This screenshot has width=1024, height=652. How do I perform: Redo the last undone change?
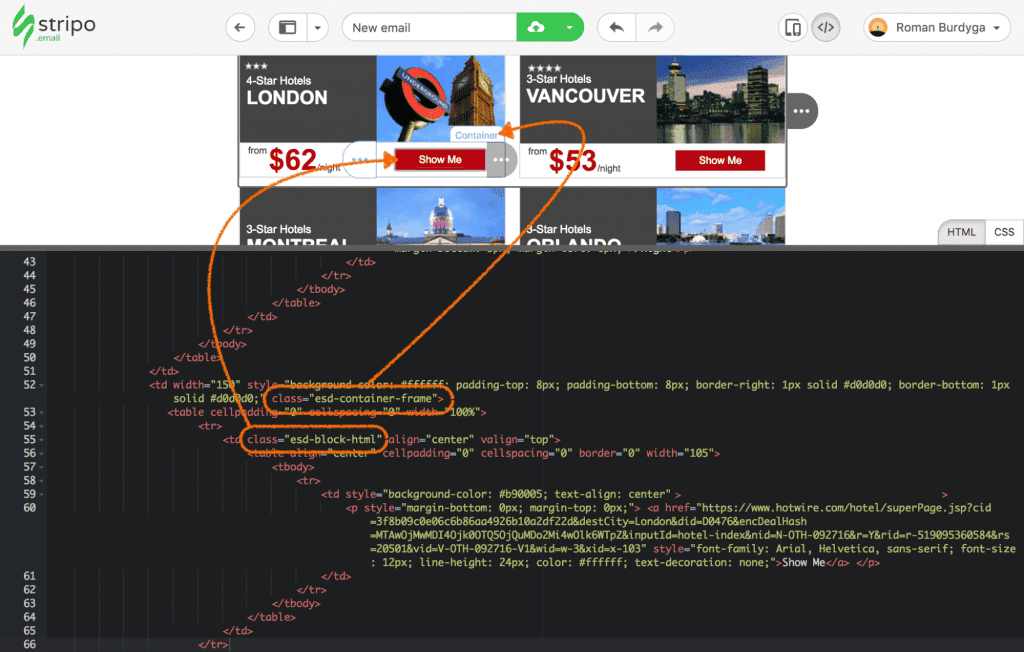654,28
